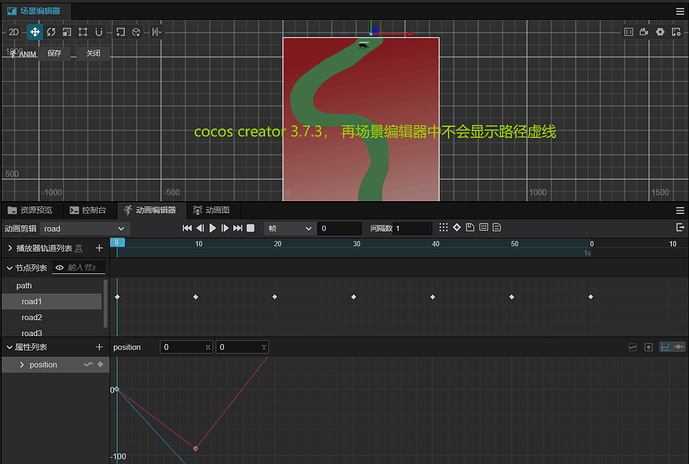Select the road1 keyframe at frame 30

[x=354, y=297]
